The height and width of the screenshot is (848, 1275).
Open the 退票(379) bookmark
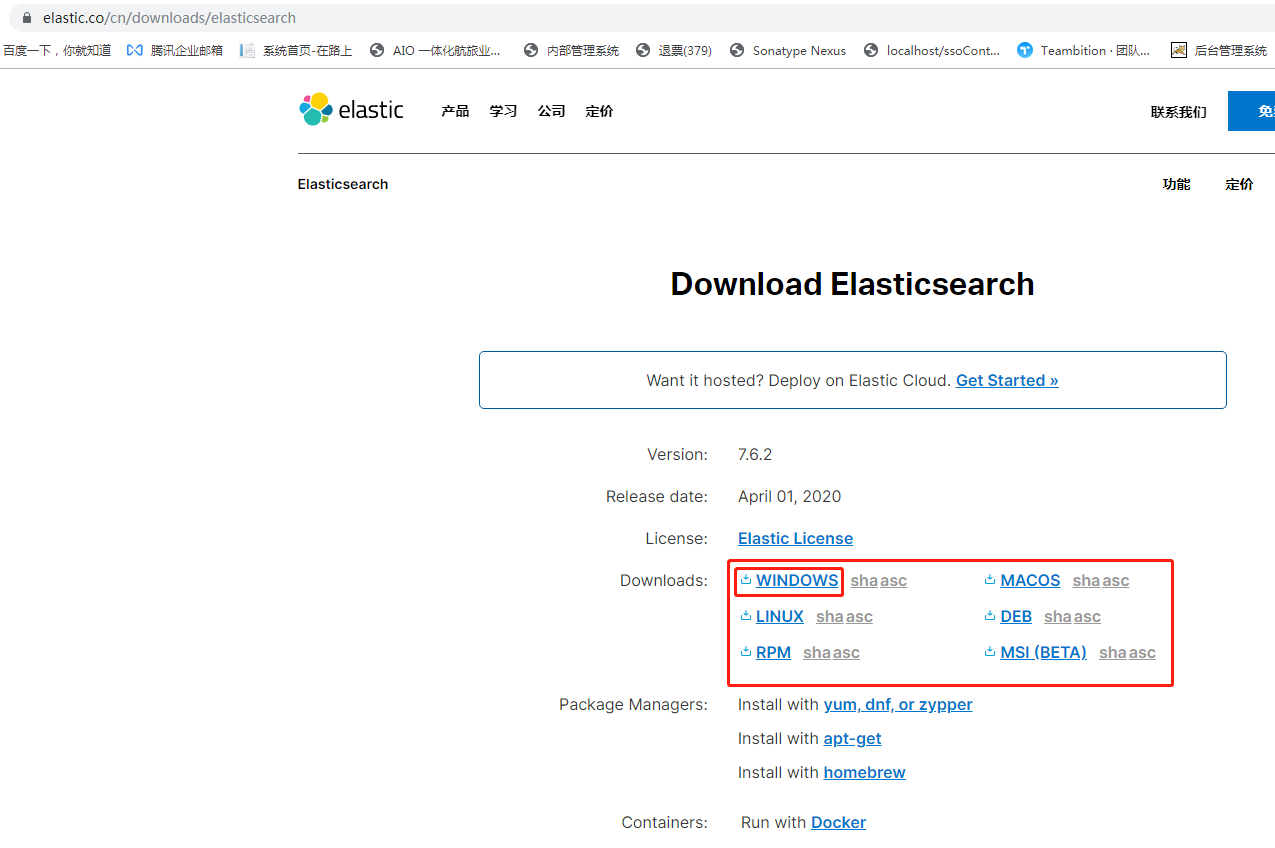(x=673, y=50)
